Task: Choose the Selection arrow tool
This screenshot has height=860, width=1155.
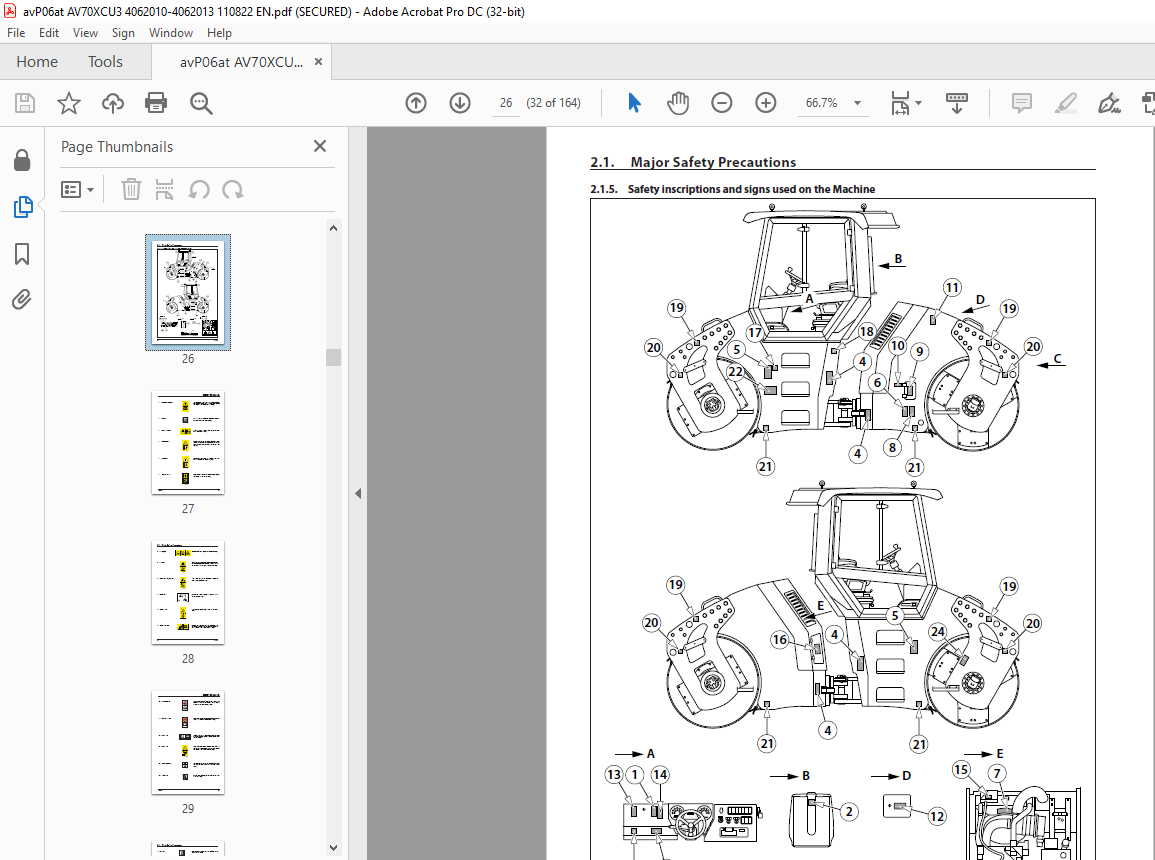Action: click(x=634, y=103)
